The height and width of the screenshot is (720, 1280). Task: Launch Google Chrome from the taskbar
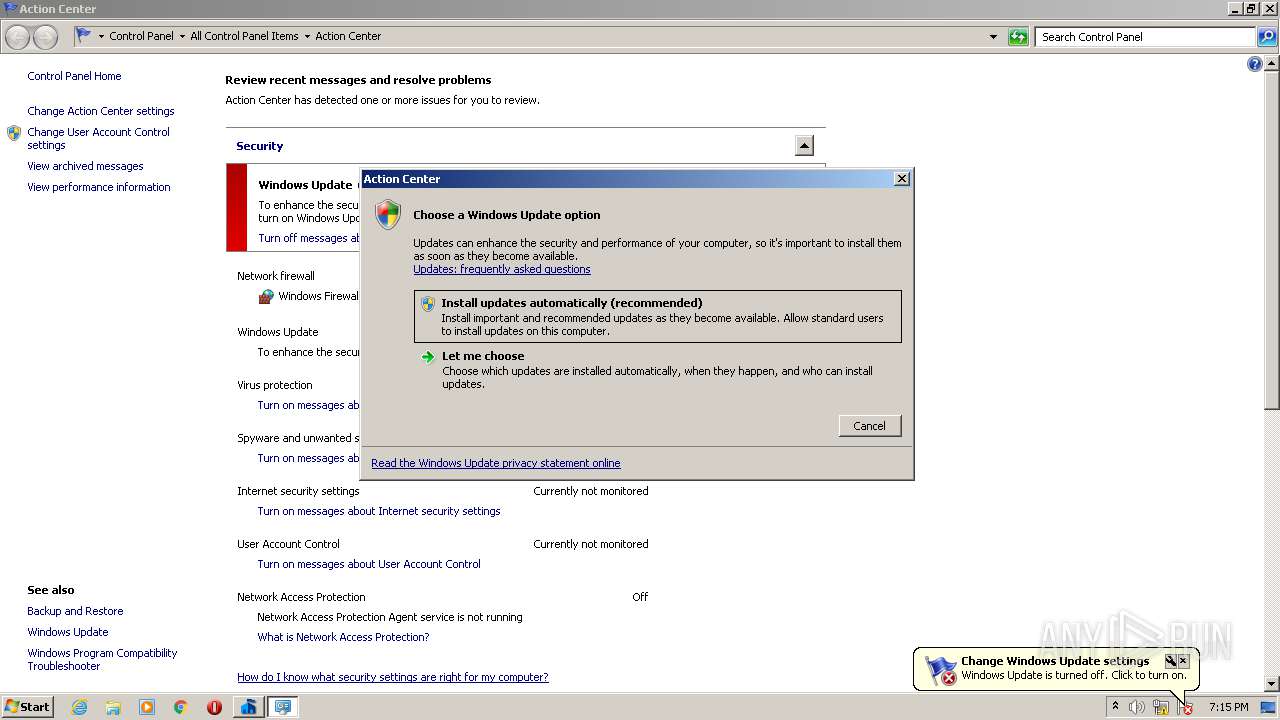click(x=181, y=707)
